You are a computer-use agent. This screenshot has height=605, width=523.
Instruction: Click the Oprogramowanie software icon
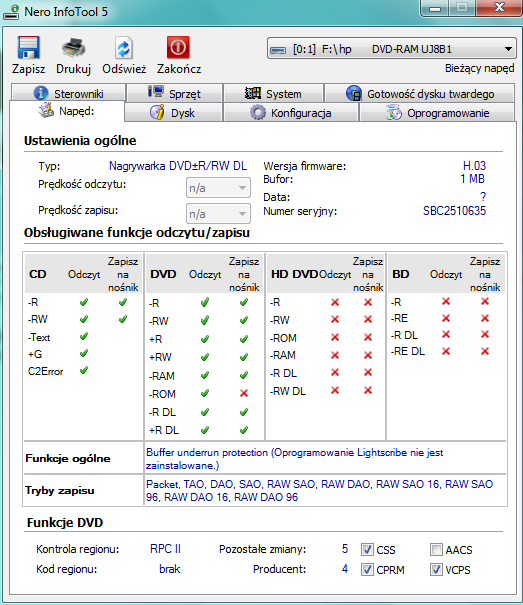394,113
